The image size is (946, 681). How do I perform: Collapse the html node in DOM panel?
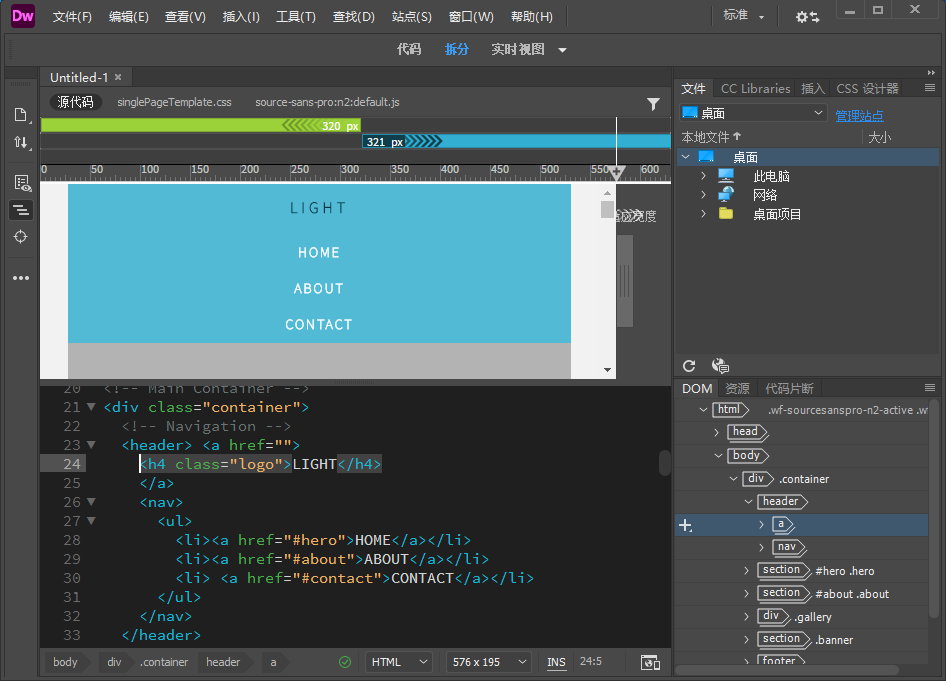pos(703,410)
